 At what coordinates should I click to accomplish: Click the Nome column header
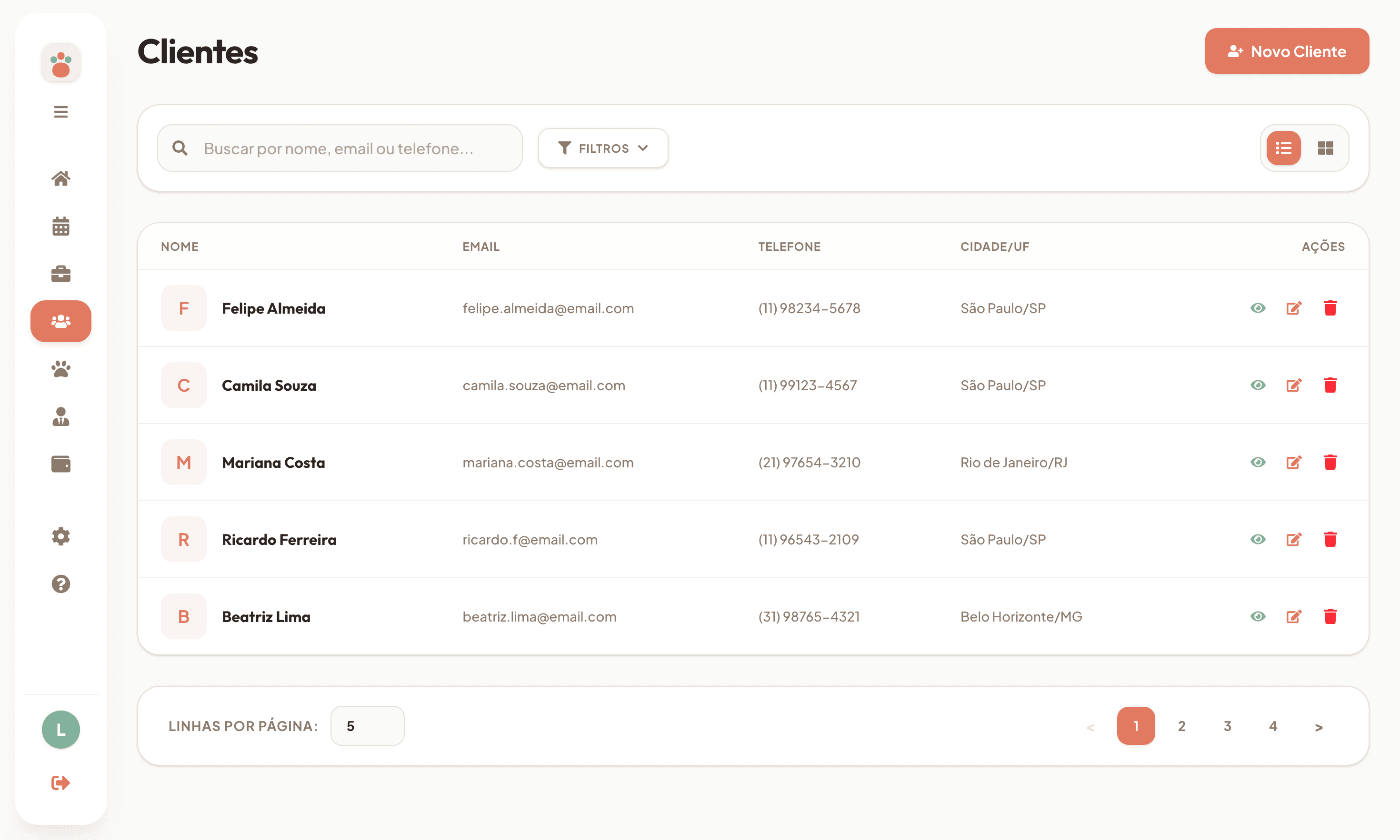(x=180, y=246)
